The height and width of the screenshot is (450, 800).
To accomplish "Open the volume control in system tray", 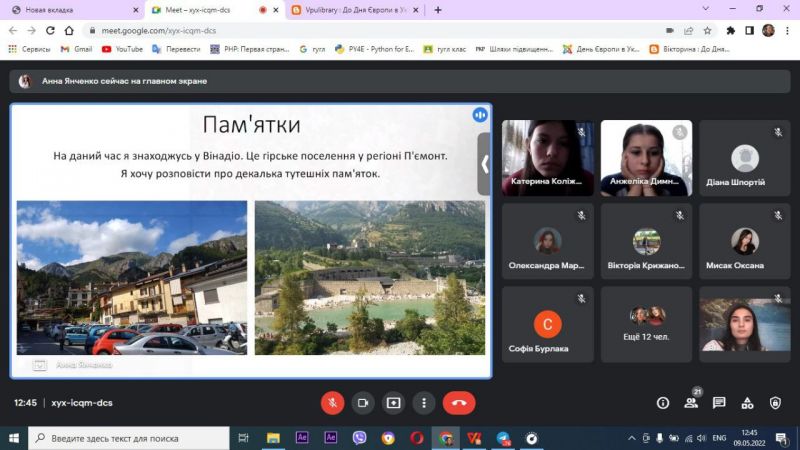I will coord(702,438).
